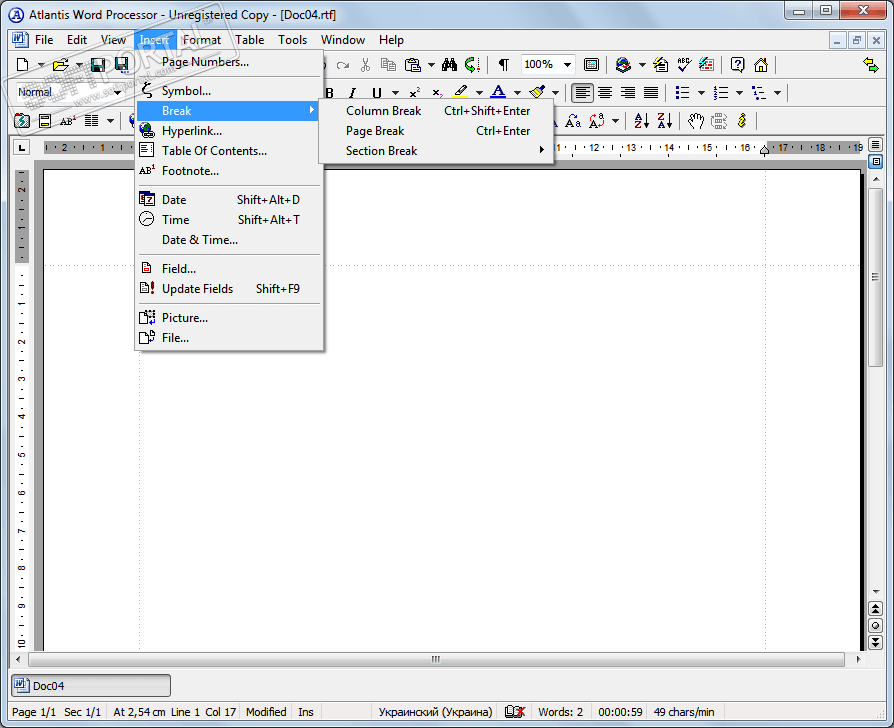This screenshot has height=728, width=894.
Task: Choose Table Of Contents... menu item
Action: coord(229,151)
